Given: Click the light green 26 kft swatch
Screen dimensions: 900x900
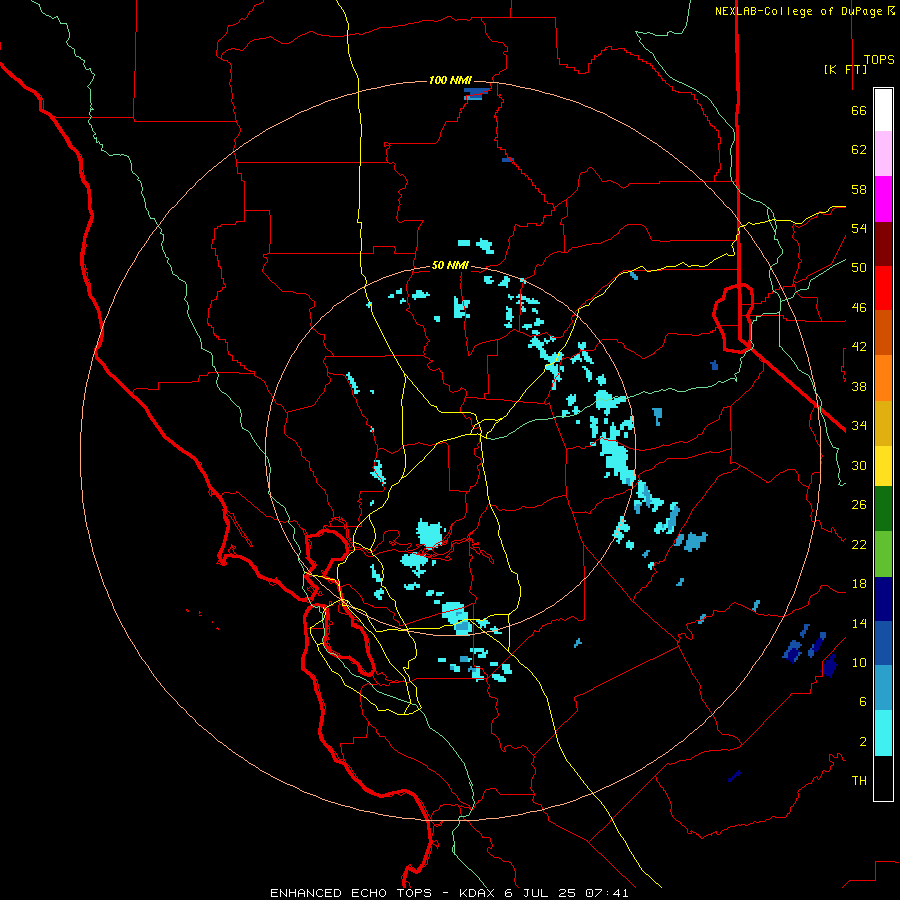Looking at the screenshot, I should click(883, 554).
